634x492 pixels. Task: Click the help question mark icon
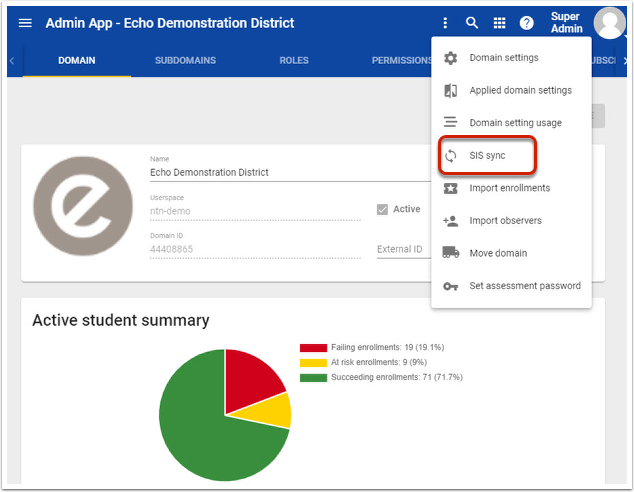click(526, 23)
